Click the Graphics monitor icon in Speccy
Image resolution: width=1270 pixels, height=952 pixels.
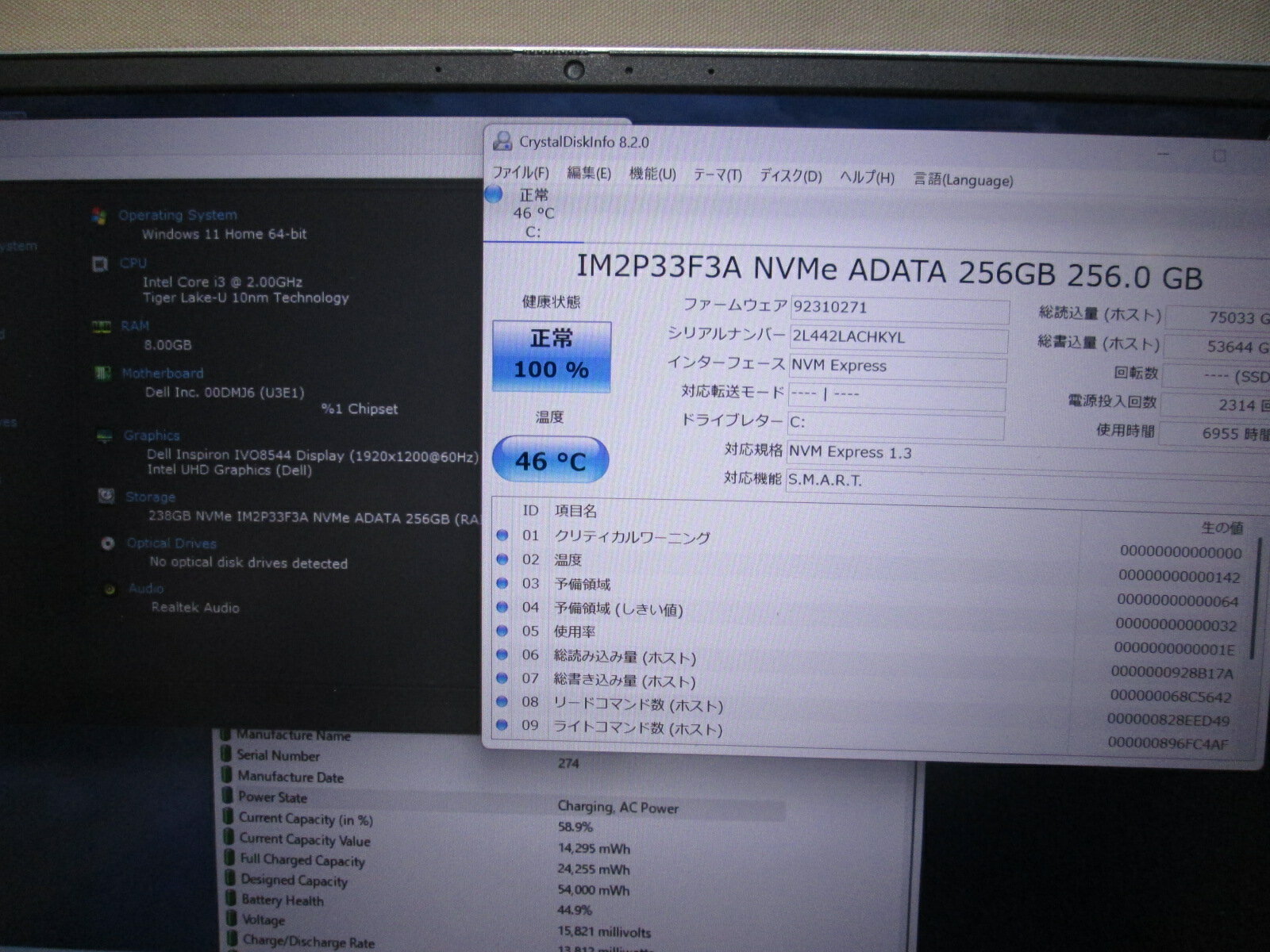pos(104,436)
